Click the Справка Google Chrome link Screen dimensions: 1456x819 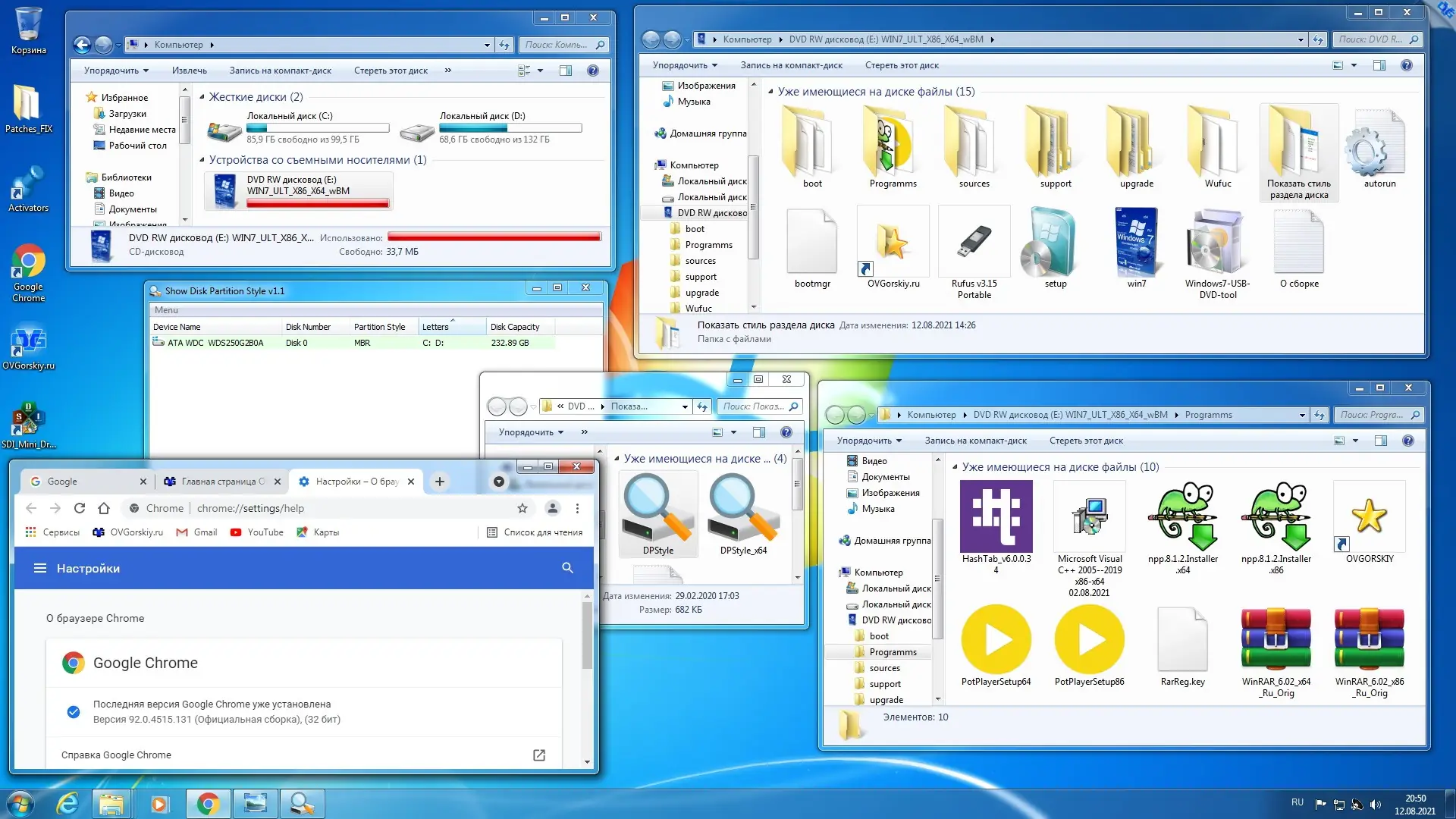pos(116,755)
